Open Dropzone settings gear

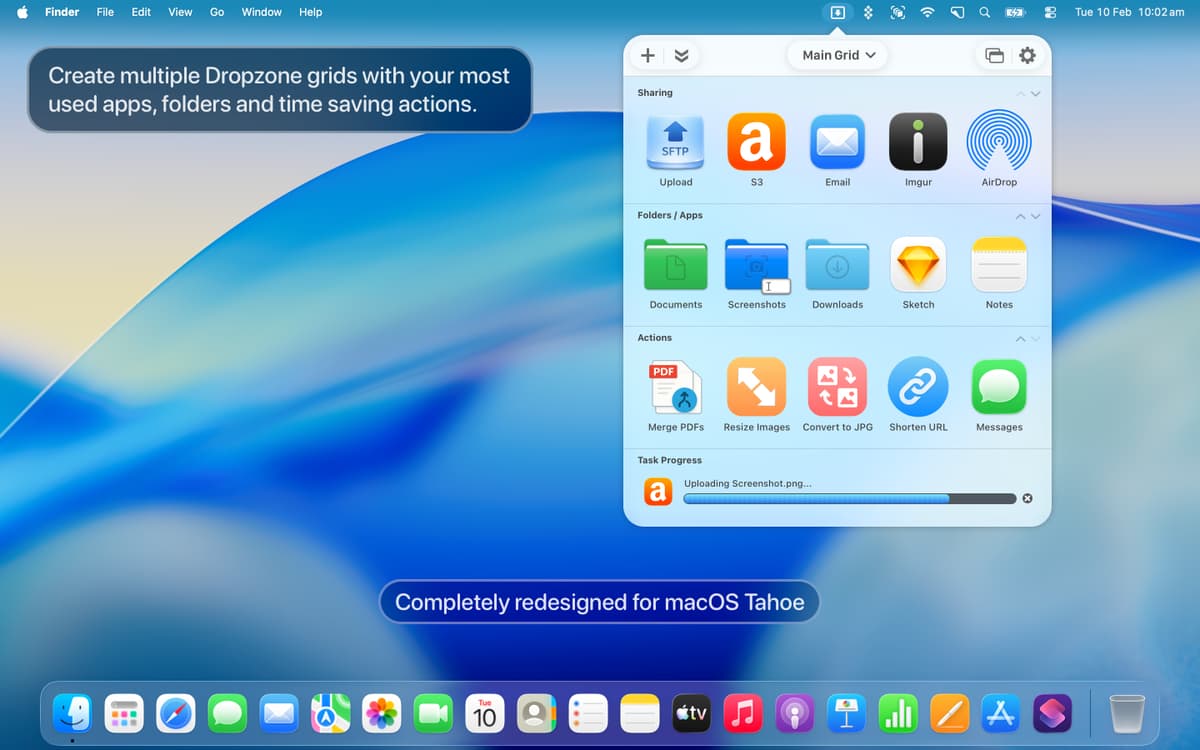[1027, 55]
